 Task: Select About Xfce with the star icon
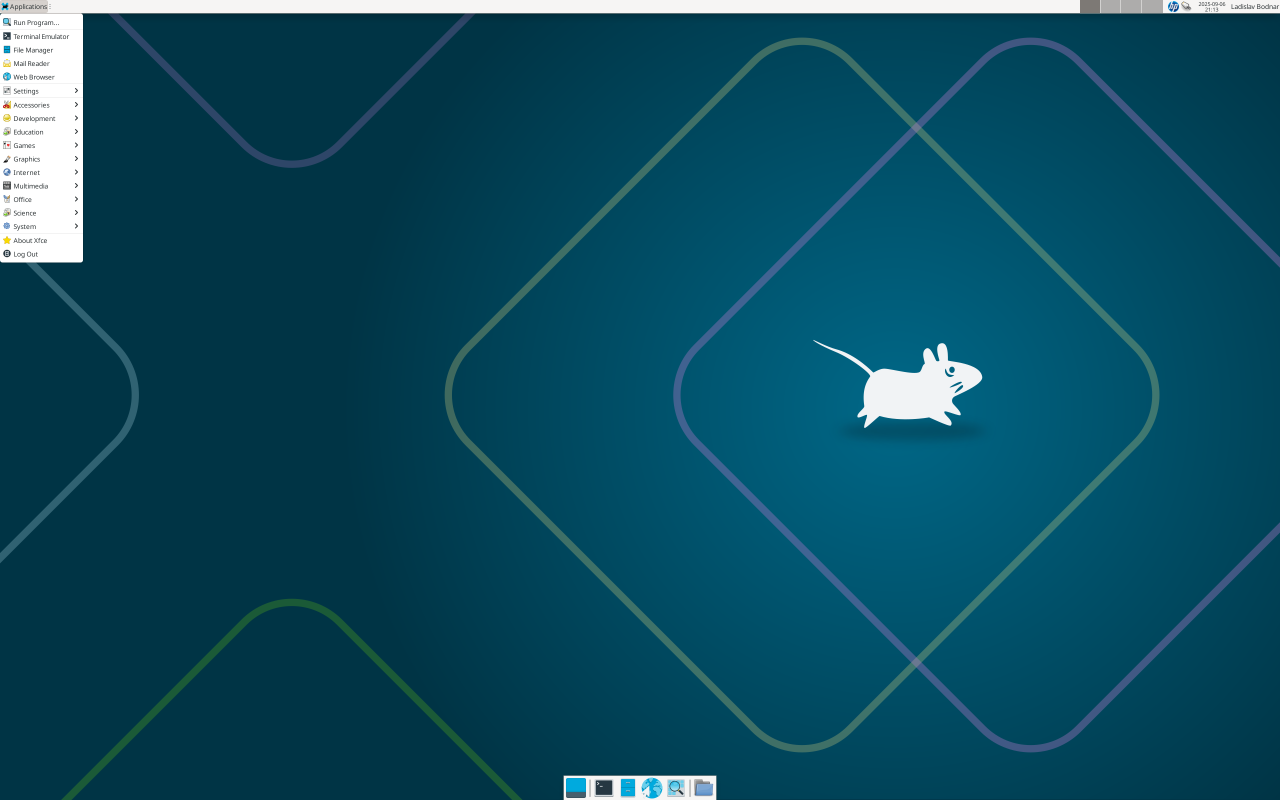click(x=41, y=241)
